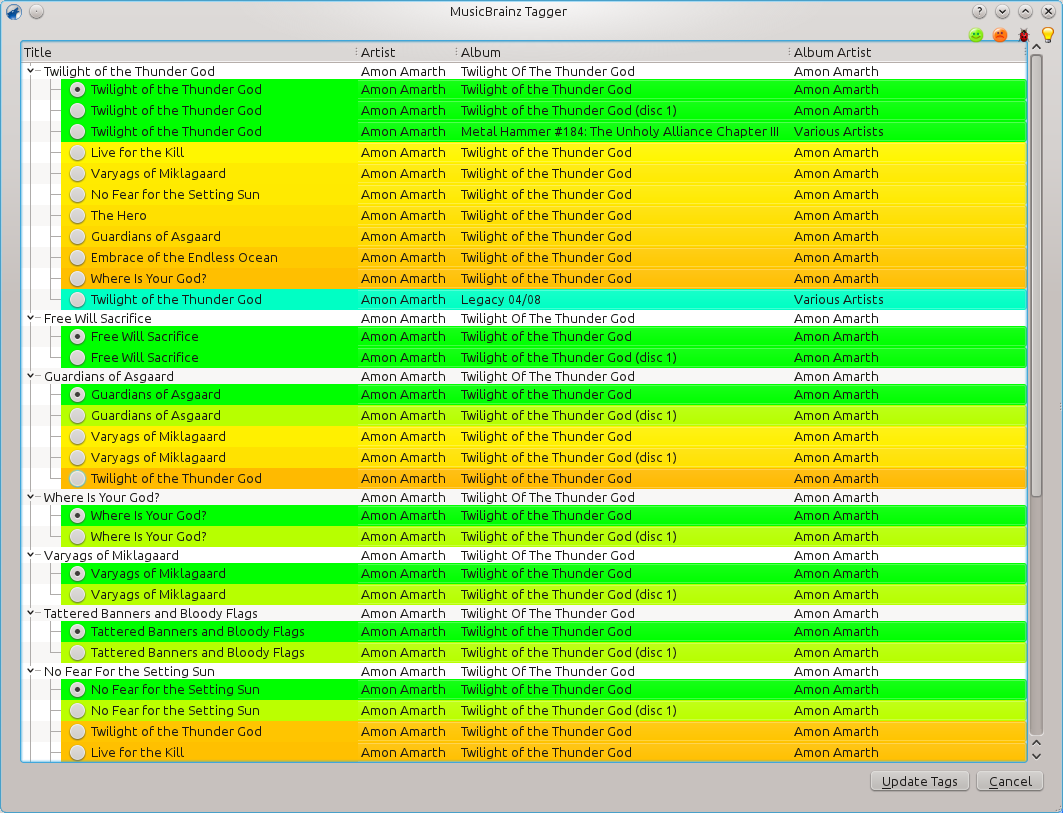Select The Hero radio option

pyautogui.click(x=78, y=216)
